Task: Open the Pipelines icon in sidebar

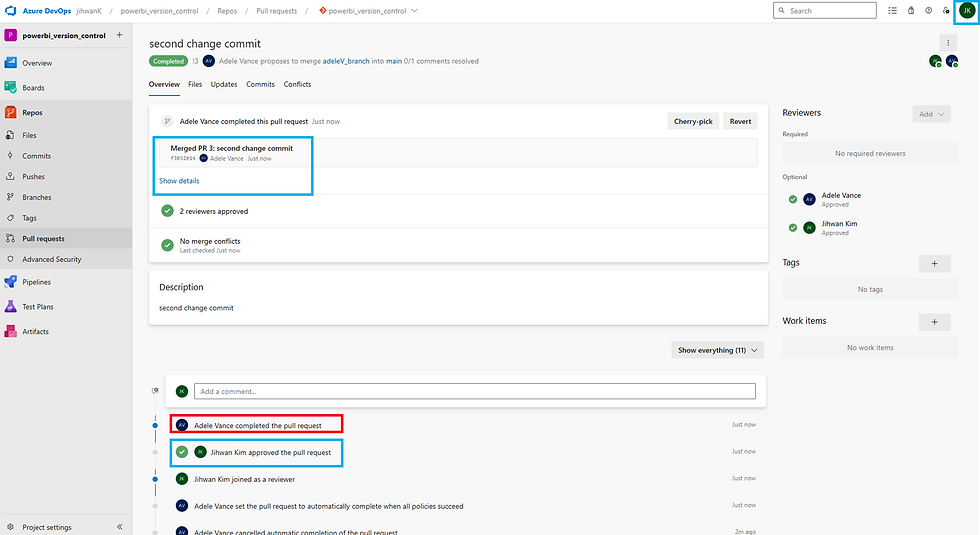Action: [11, 282]
